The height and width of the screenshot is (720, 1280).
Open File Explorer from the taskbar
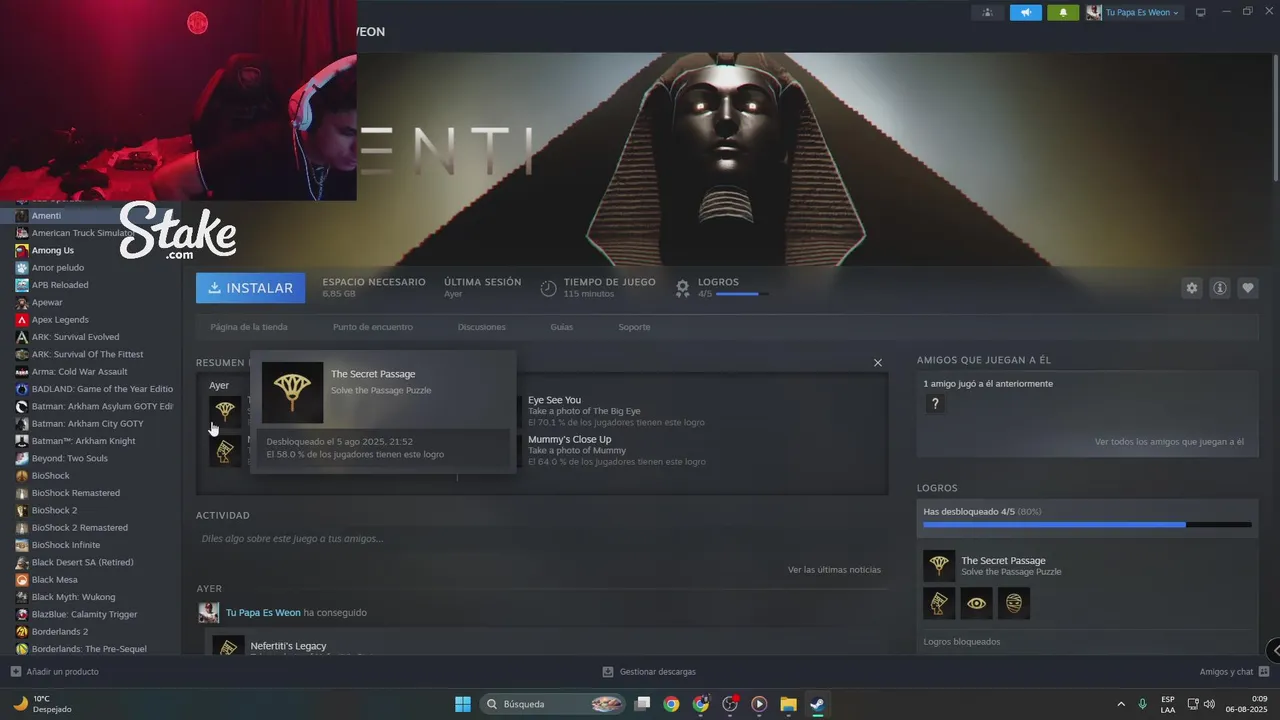[788, 704]
